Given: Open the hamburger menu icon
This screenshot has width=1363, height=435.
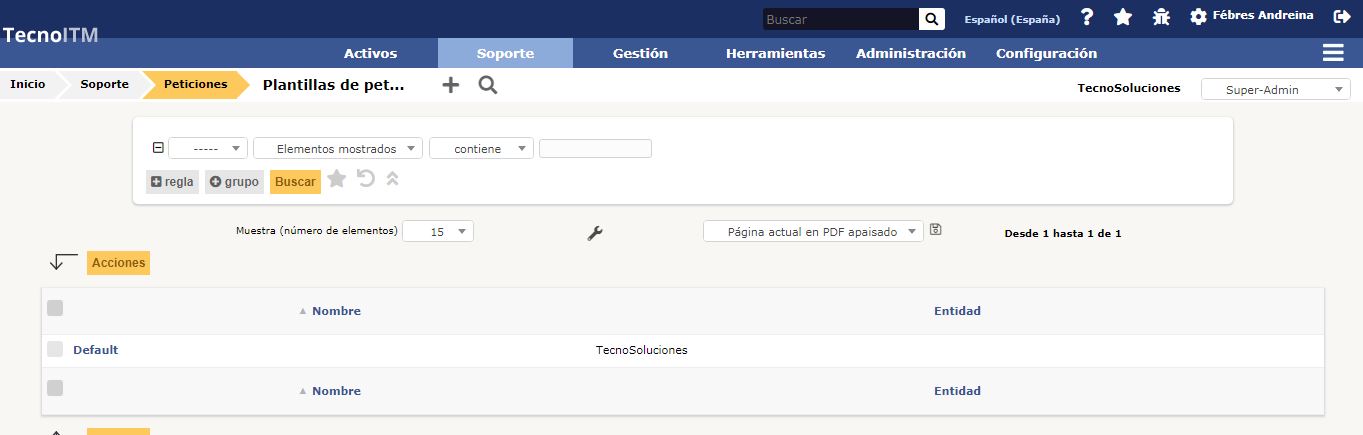Looking at the screenshot, I should pyautogui.click(x=1332, y=53).
